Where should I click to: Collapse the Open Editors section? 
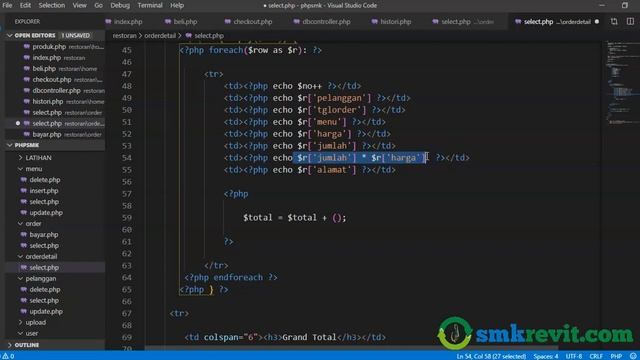pos(10,36)
